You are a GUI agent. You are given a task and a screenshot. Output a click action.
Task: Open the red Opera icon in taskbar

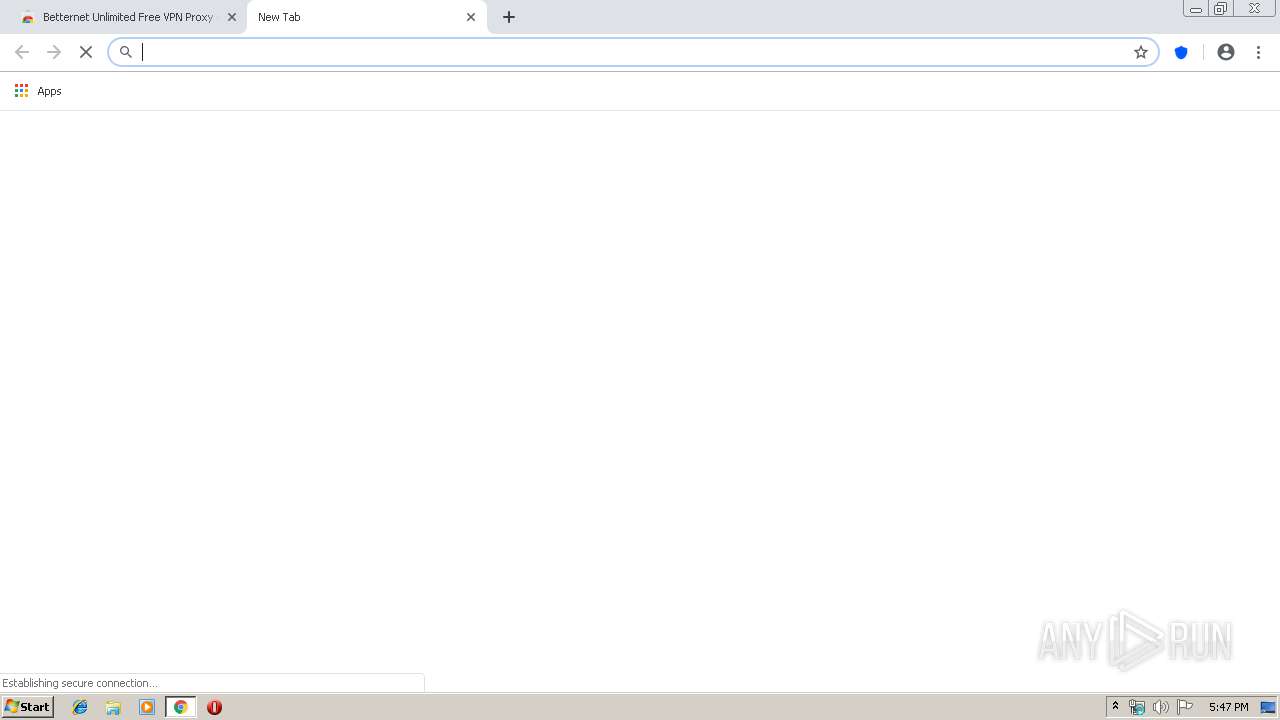(214, 707)
